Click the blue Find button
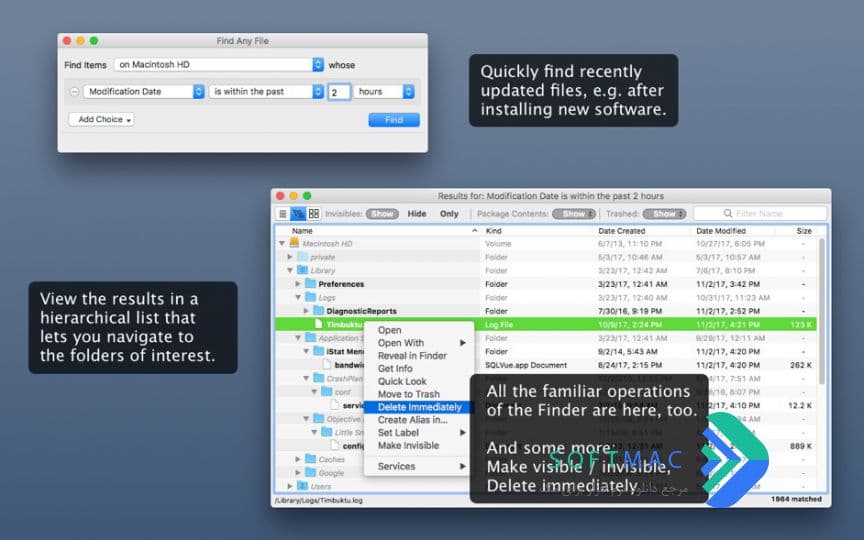 coord(394,120)
